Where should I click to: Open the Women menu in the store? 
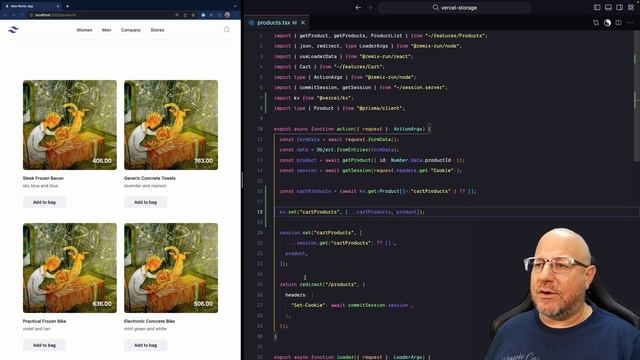click(x=84, y=30)
